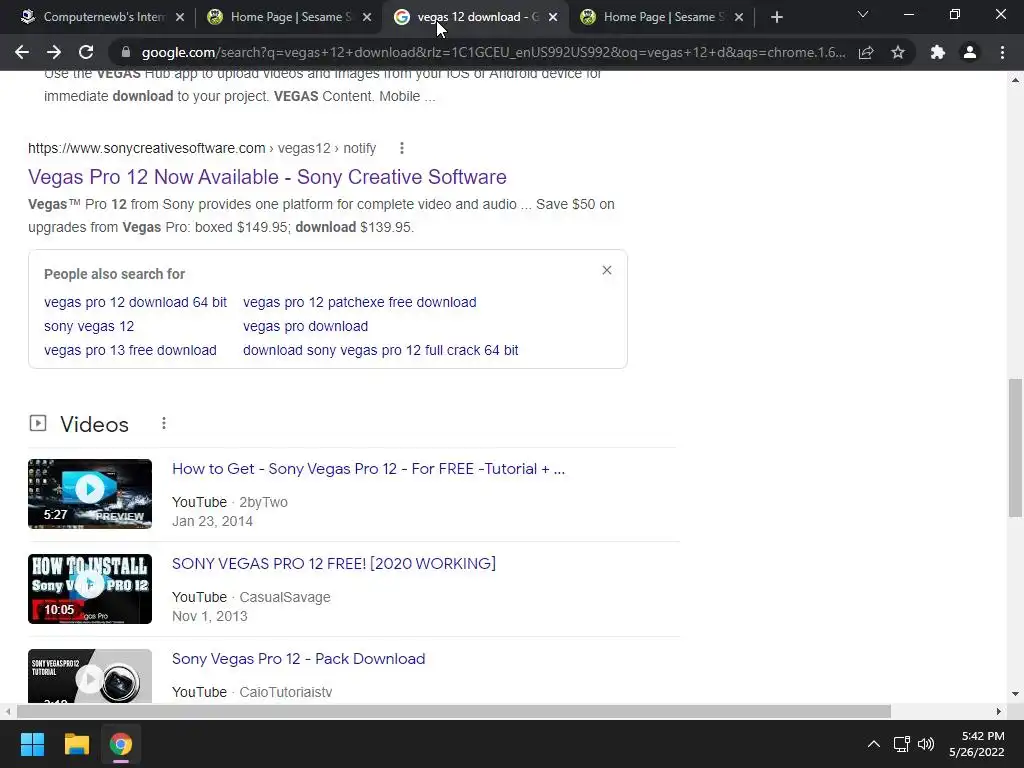
Task: Open SONY VEGAS PRO 12 FREE 2020 WORKING link
Action: [x=334, y=564]
